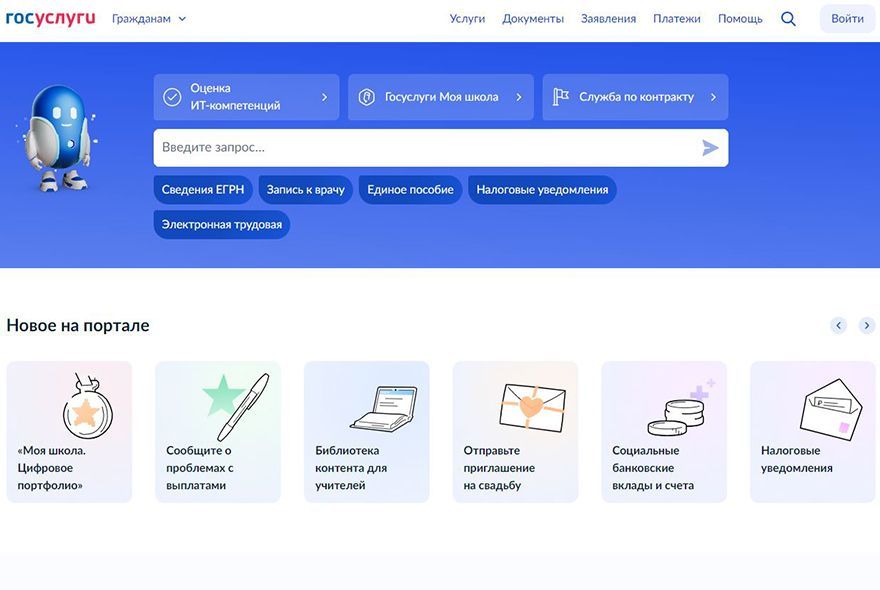Click the send arrow in the search bar
Screen dimensions: 880x590
[x=710, y=147]
